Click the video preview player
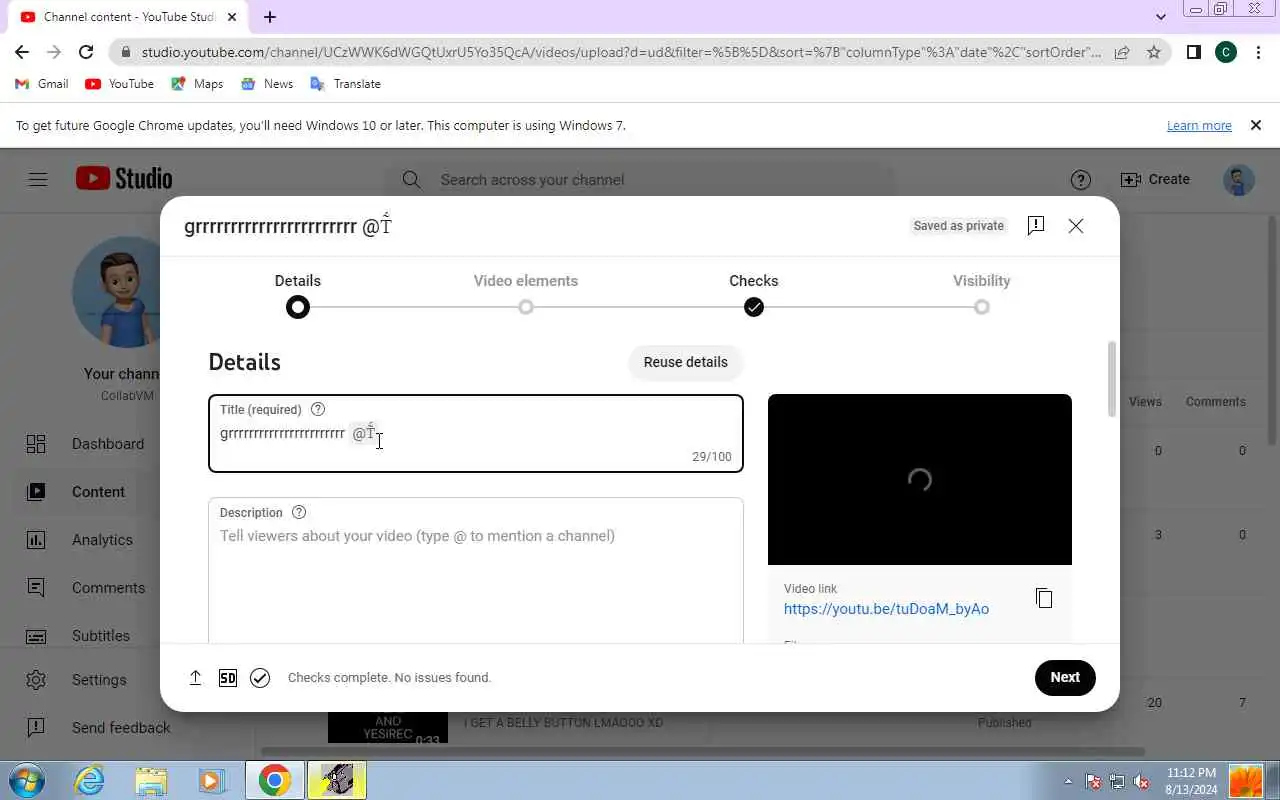This screenshot has height=800, width=1280. coord(920,480)
